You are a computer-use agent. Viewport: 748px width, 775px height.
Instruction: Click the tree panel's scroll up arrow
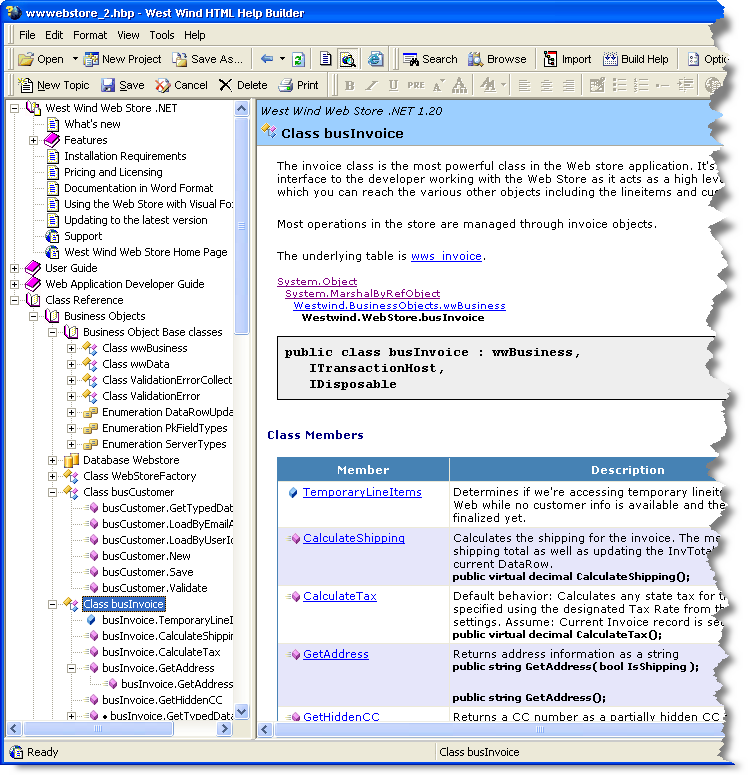(241, 108)
